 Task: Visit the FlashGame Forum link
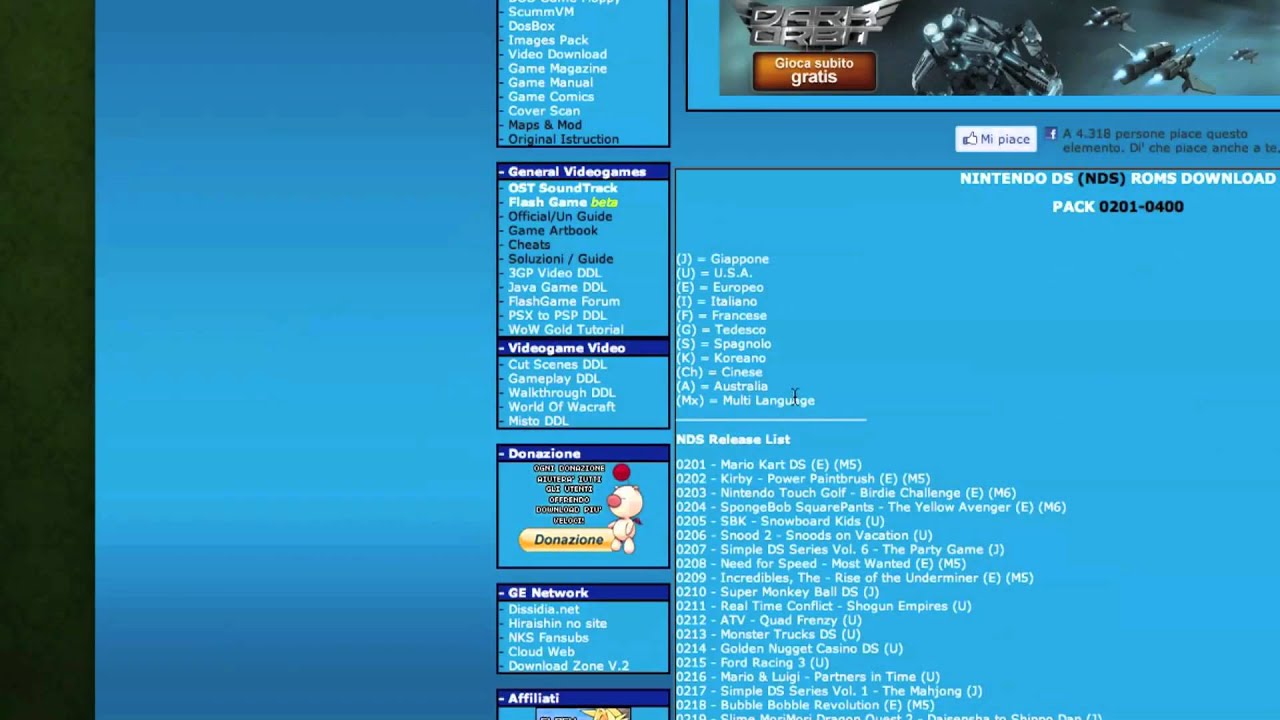coord(564,301)
